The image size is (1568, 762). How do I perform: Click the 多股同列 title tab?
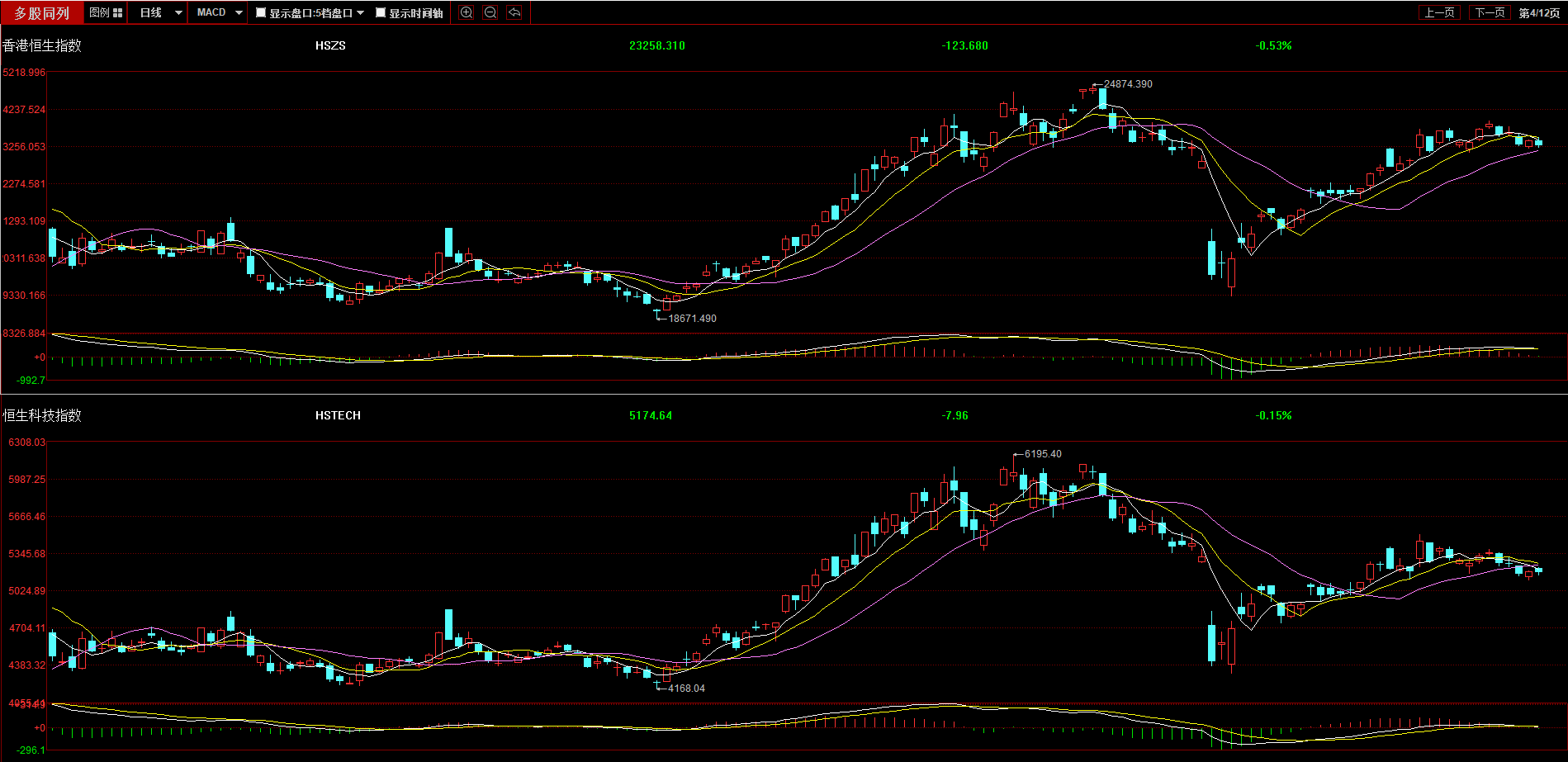pos(42,13)
